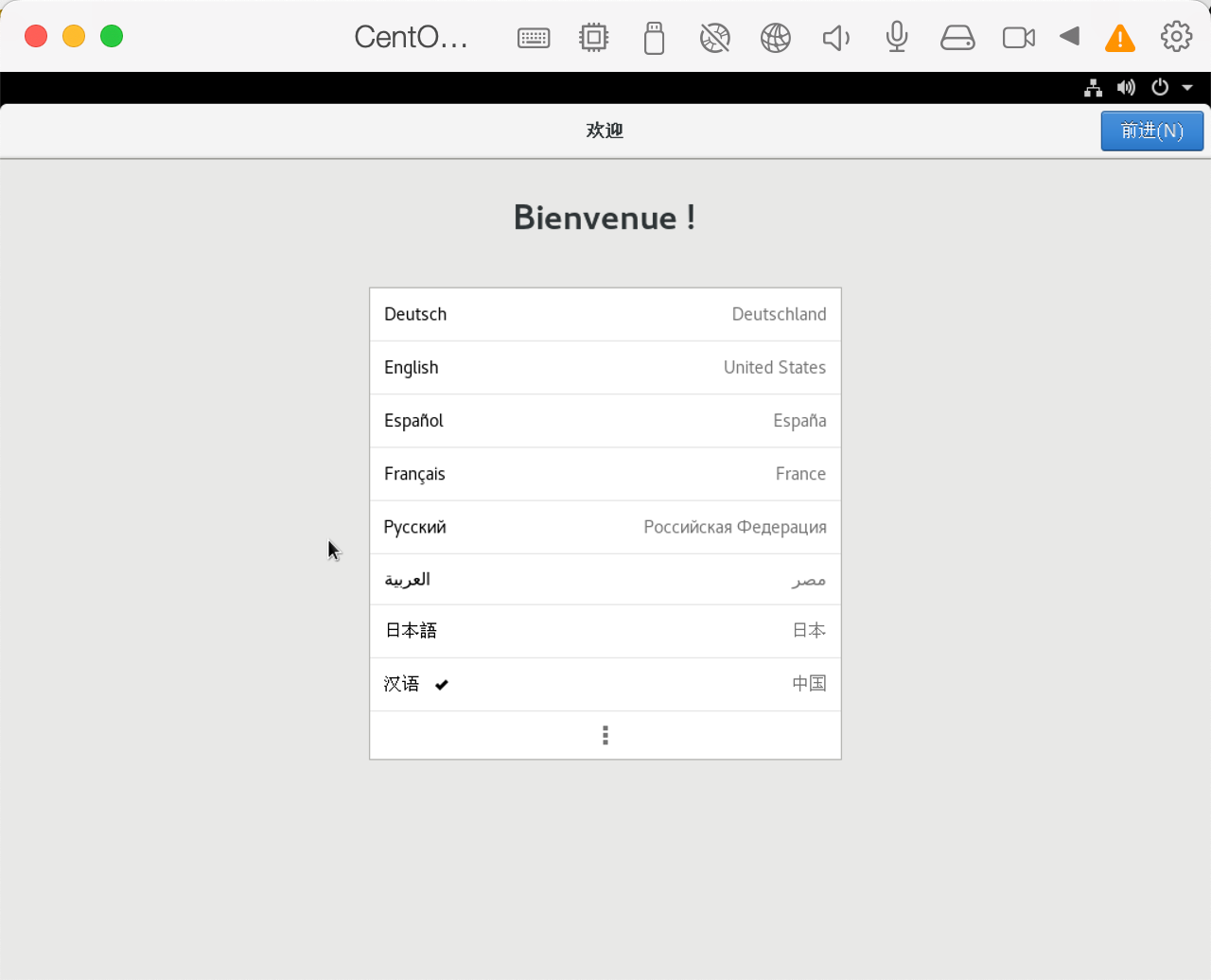Click the left-pointing arrow toolbar icon
This screenshot has height=980, width=1211.
1070,37
